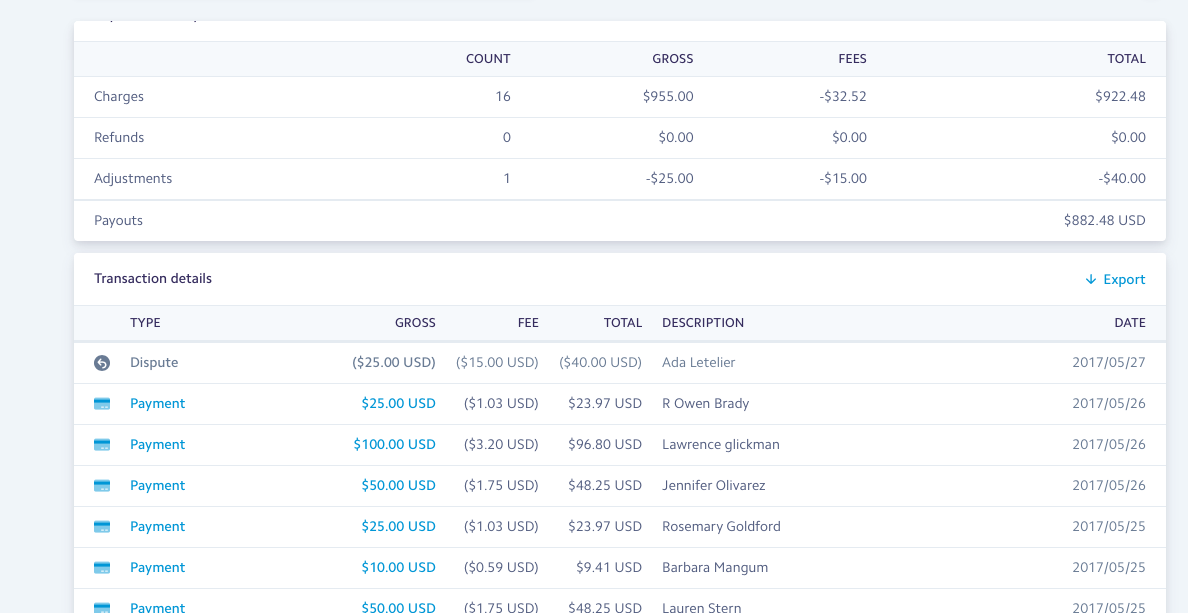Image resolution: width=1188 pixels, height=613 pixels.
Task: Click the Barbara Mangum description text
Action: click(714, 568)
